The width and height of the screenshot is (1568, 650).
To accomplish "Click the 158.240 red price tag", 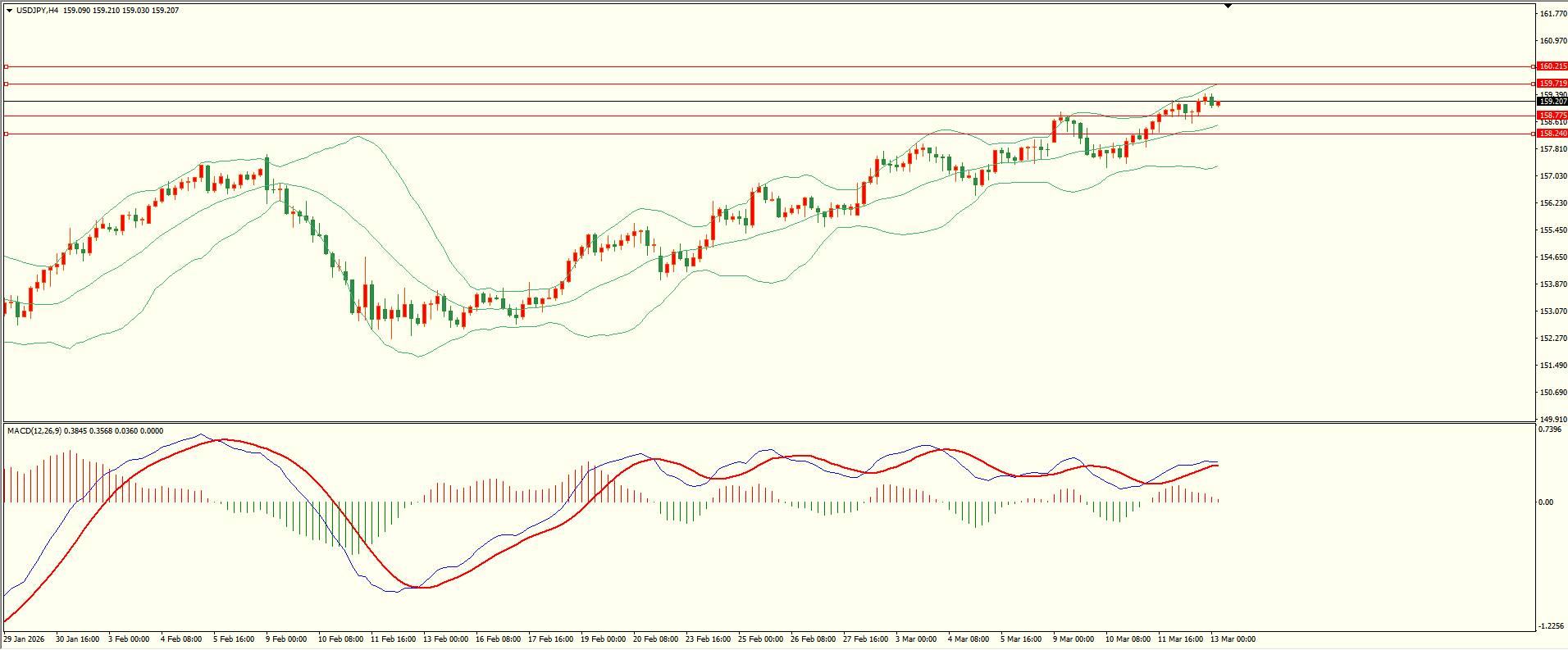I will (1552, 134).
